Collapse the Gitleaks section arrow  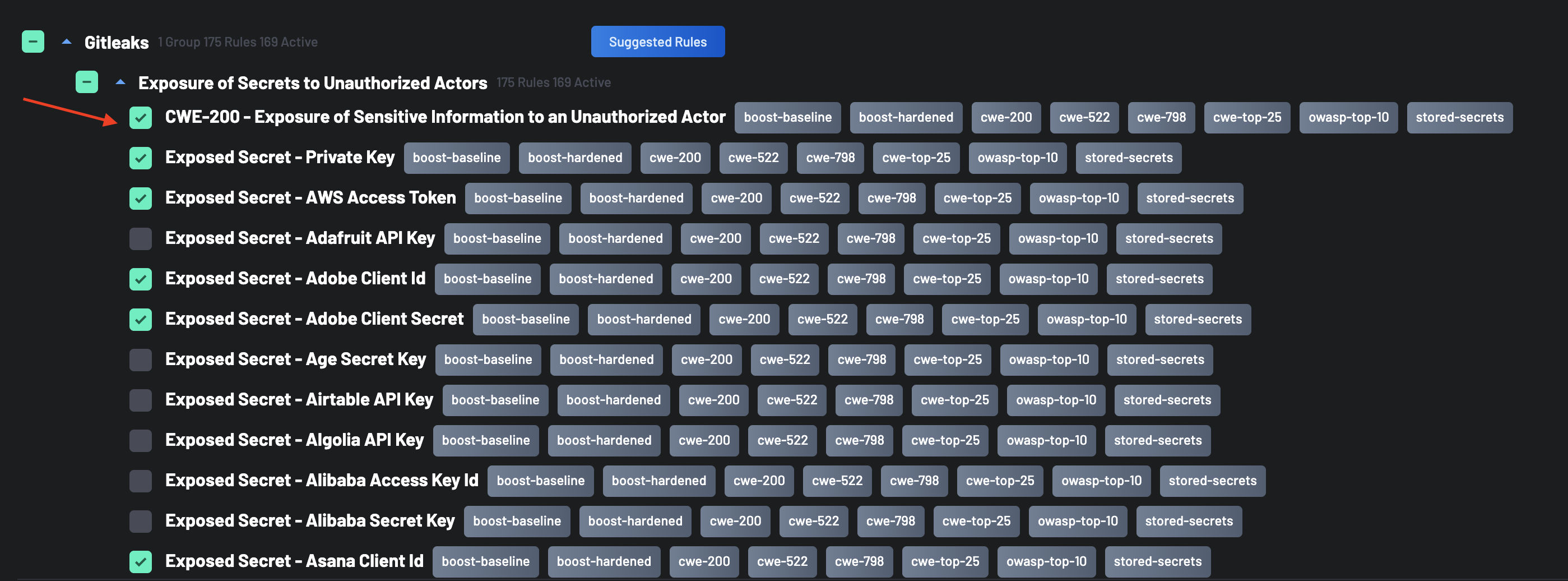[67, 41]
